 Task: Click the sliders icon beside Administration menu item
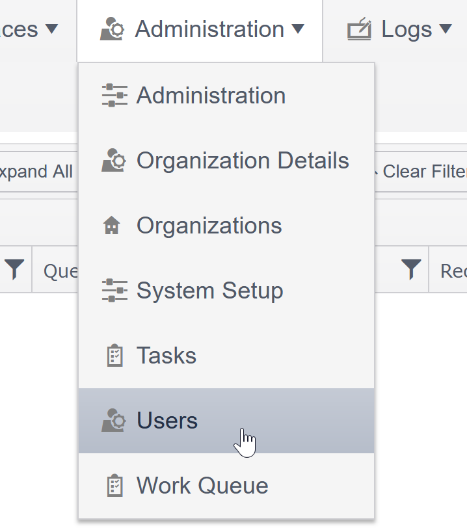coord(115,95)
